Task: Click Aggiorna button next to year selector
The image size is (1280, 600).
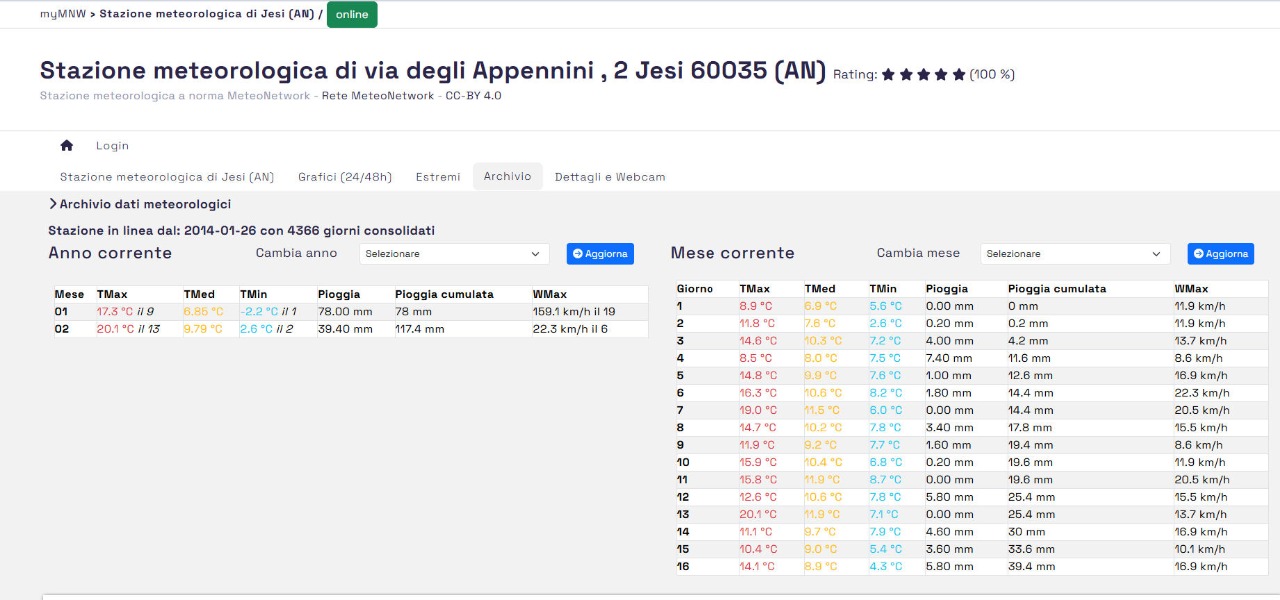Action: point(600,254)
